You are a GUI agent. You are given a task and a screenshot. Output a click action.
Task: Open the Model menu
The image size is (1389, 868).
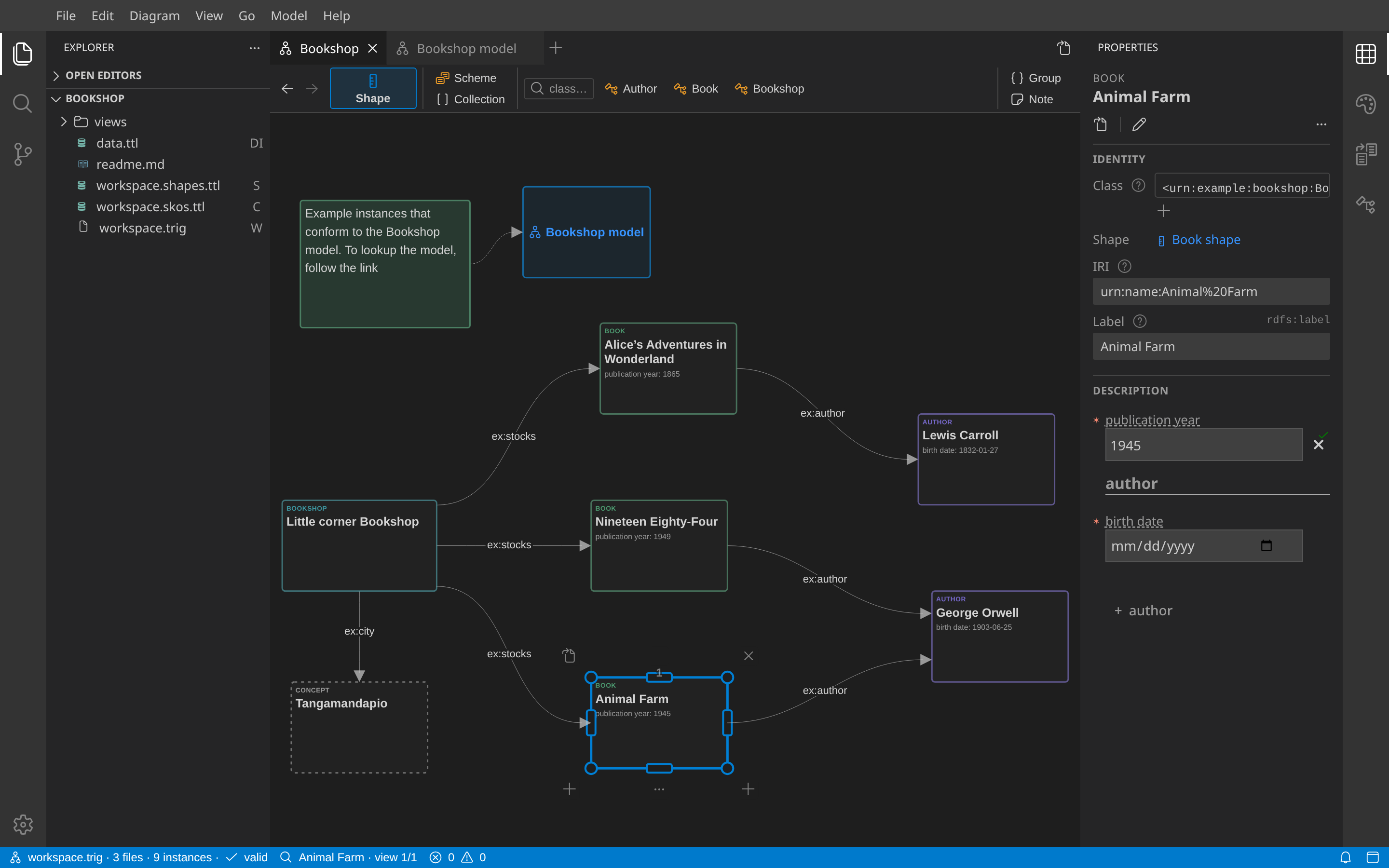[289, 15]
